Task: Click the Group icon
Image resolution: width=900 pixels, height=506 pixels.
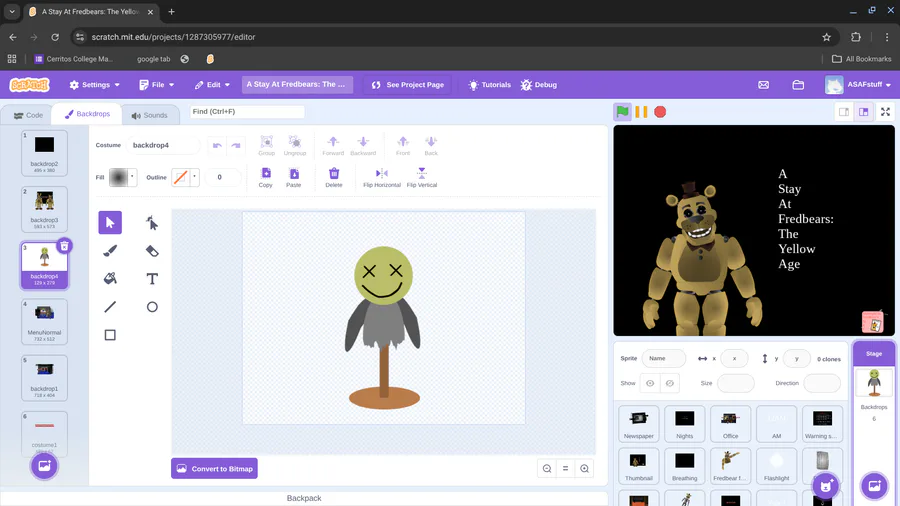Action: click(266, 145)
